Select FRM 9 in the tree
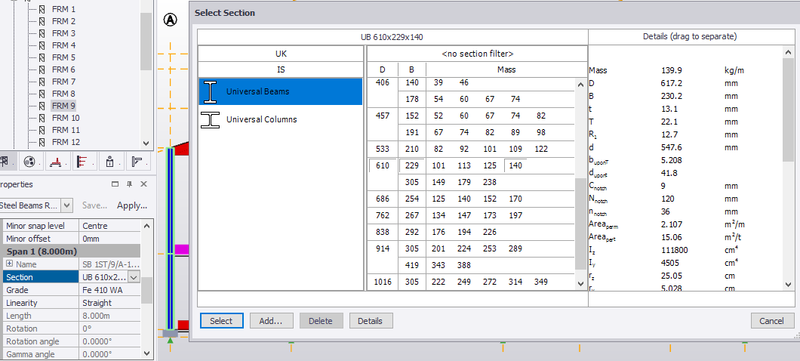Screen dimensions: 800x361 64,106
